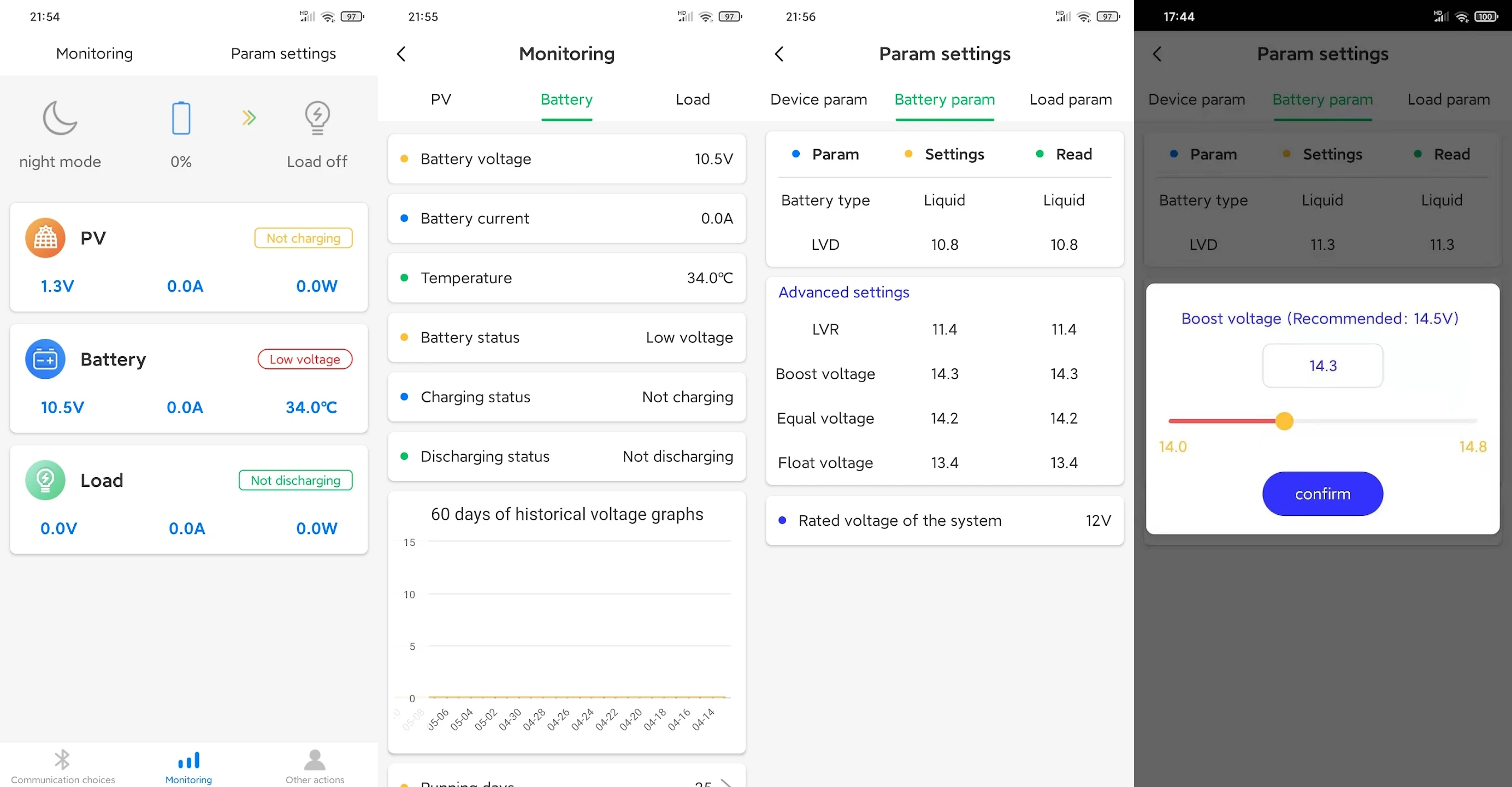The height and width of the screenshot is (787, 1512).
Task: Tap signal icon in 21:55 status bar
Action: click(x=685, y=16)
